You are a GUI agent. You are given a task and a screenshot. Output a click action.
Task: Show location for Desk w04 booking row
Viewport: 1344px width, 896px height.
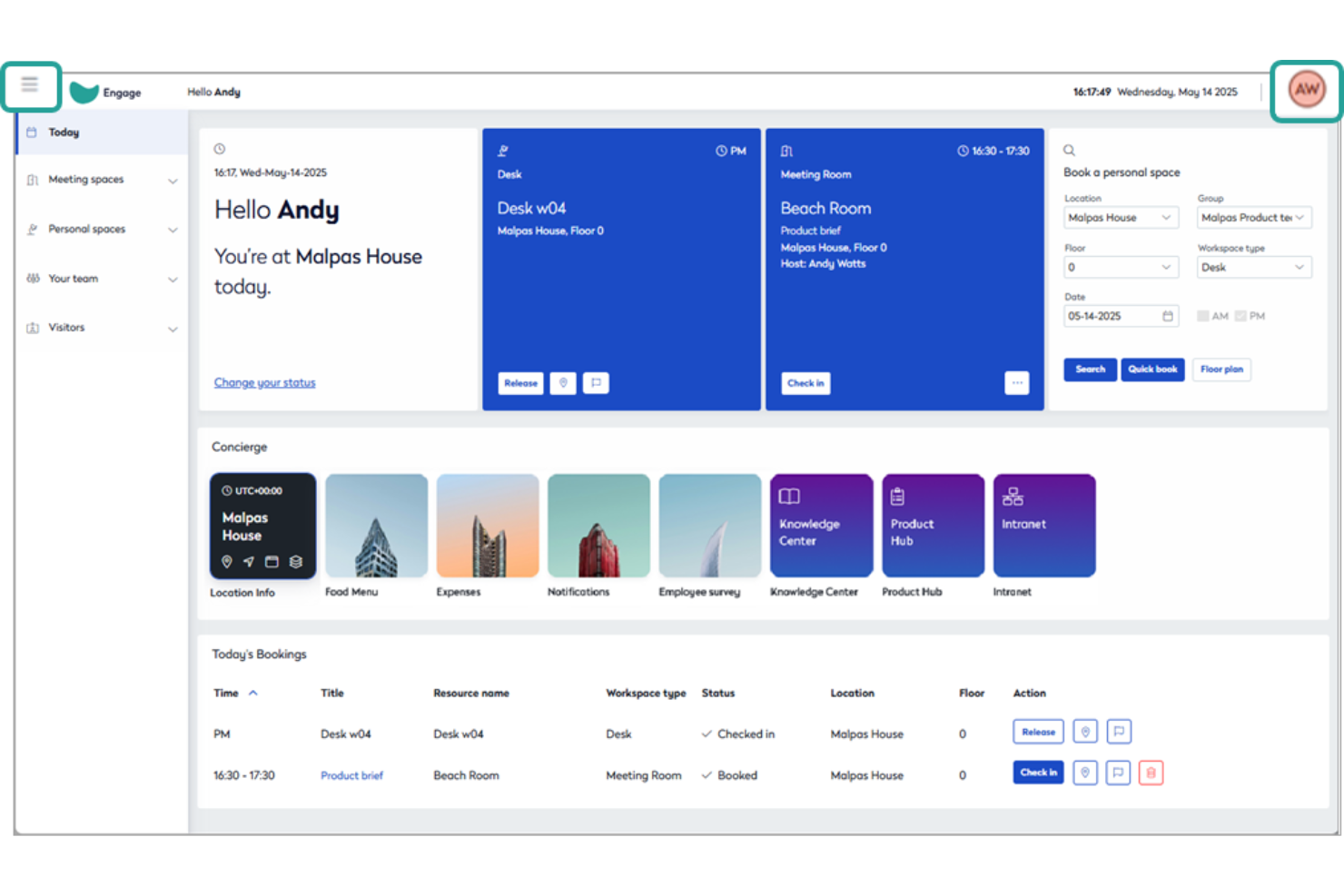coord(1085,732)
